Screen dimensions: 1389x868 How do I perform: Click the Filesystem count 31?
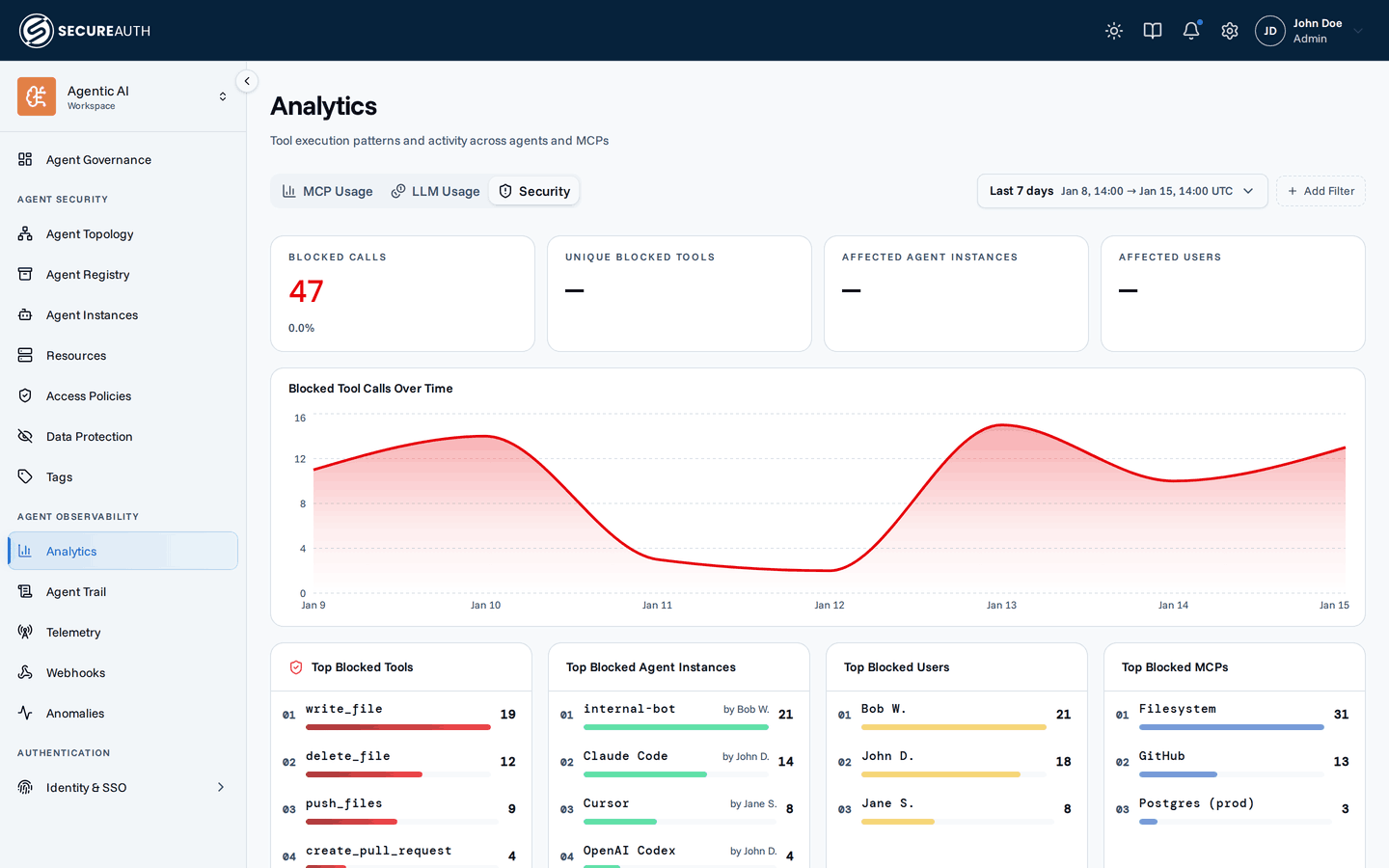1341,715
